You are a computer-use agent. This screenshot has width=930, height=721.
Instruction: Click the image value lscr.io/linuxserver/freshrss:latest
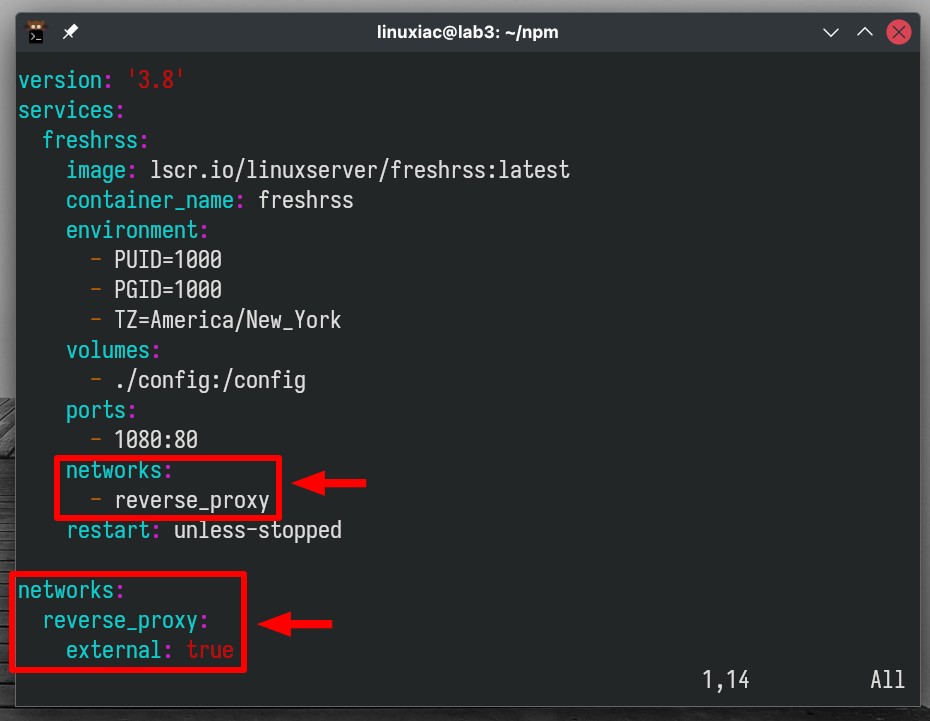[x=360, y=170]
